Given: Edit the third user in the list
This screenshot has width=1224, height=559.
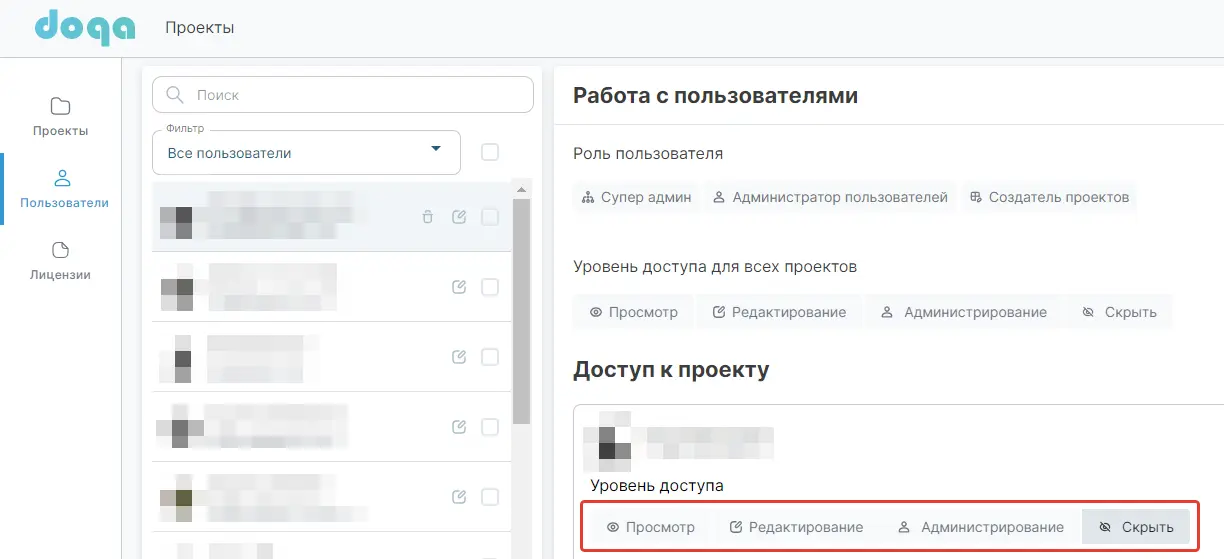Looking at the screenshot, I should (x=459, y=357).
